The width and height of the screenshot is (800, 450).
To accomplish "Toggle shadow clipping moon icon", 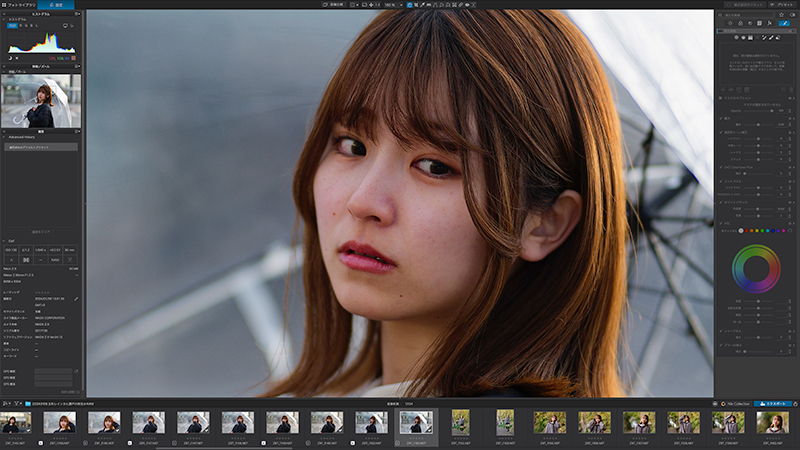I will (10, 58).
